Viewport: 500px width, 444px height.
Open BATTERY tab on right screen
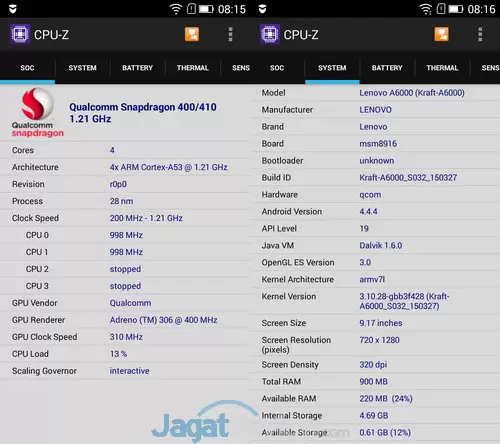click(387, 68)
